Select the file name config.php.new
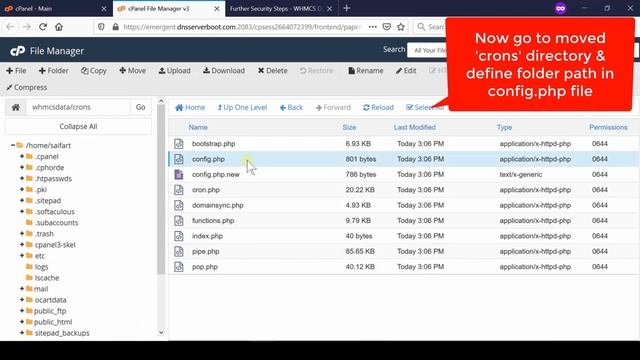Image resolution: width=640 pixels, height=360 pixels. (216, 174)
